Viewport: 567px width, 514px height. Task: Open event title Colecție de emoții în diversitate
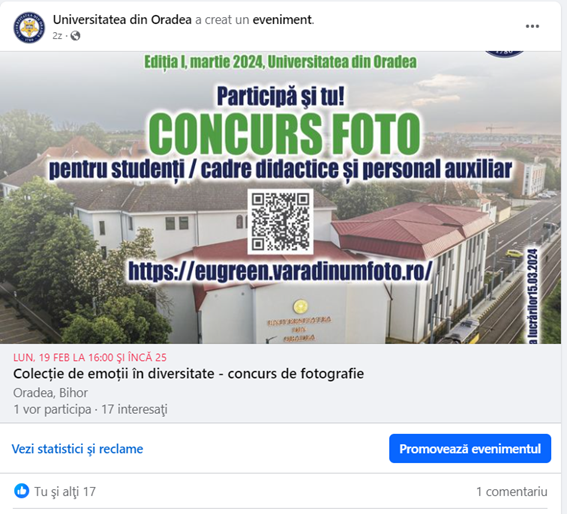click(x=188, y=374)
